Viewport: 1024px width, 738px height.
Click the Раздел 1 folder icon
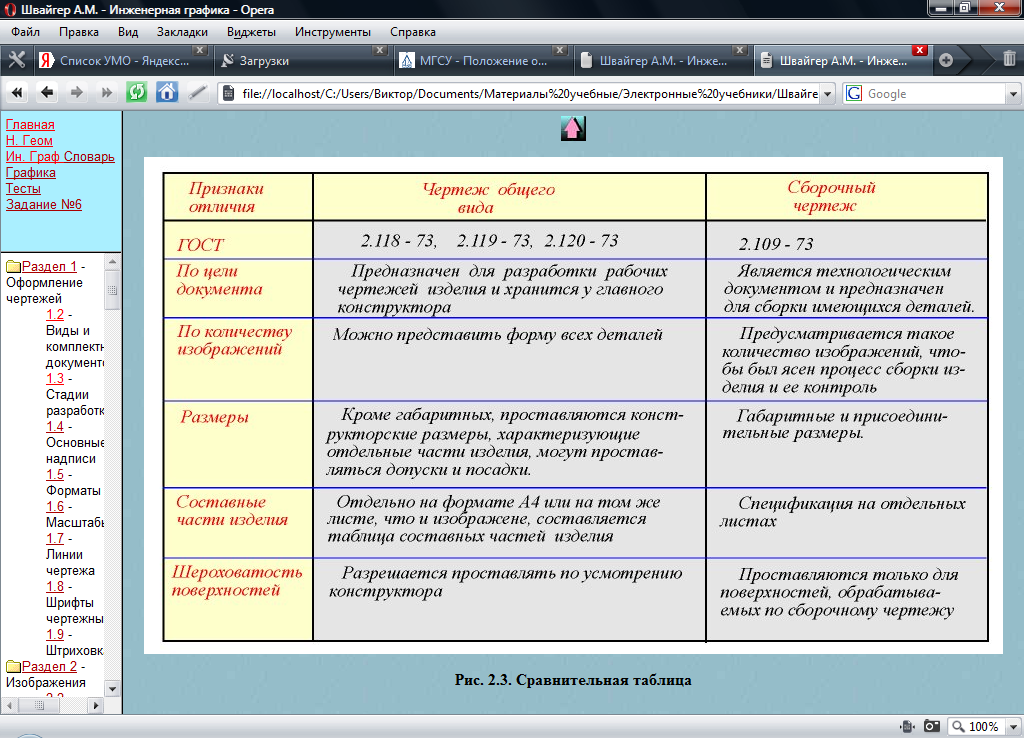click(x=13, y=266)
